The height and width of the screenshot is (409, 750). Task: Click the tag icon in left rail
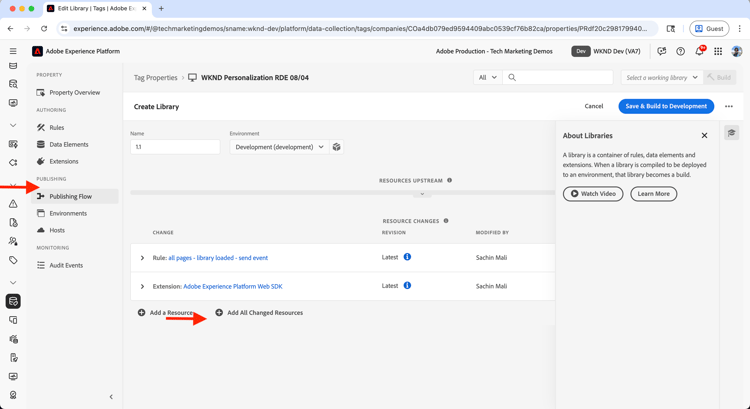(13, 260)
